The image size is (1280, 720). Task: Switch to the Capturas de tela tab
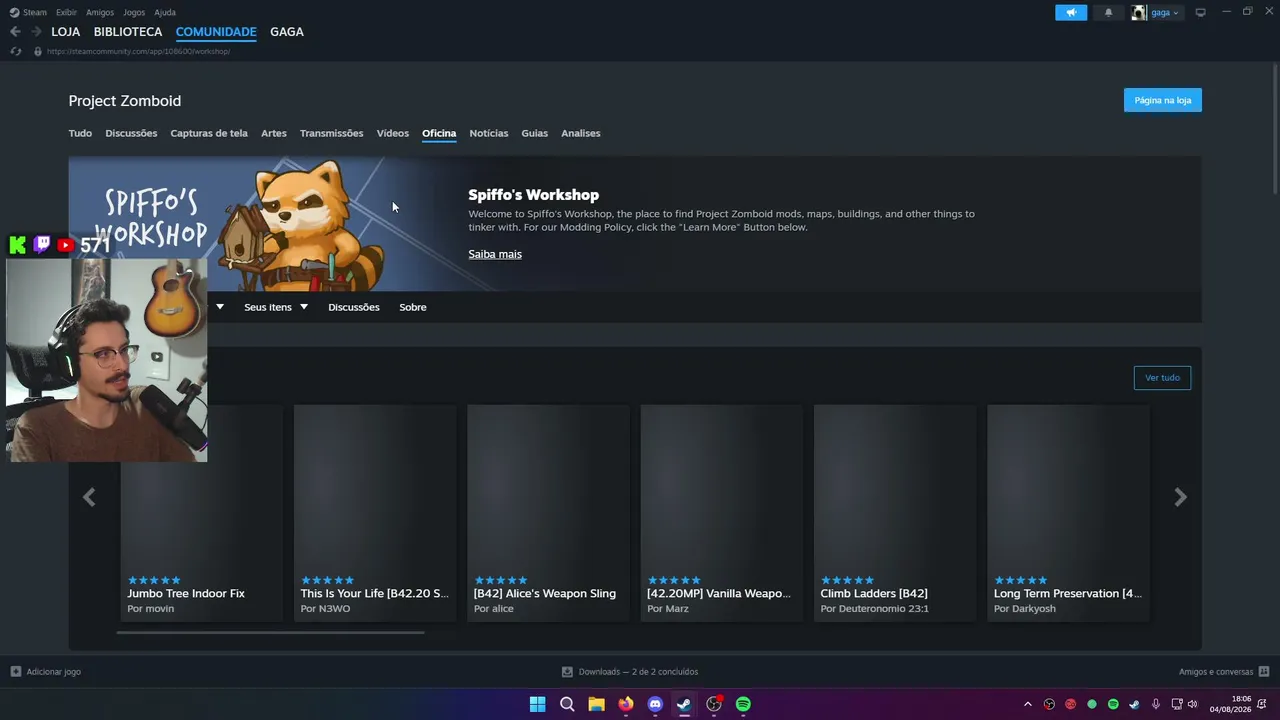209,133
